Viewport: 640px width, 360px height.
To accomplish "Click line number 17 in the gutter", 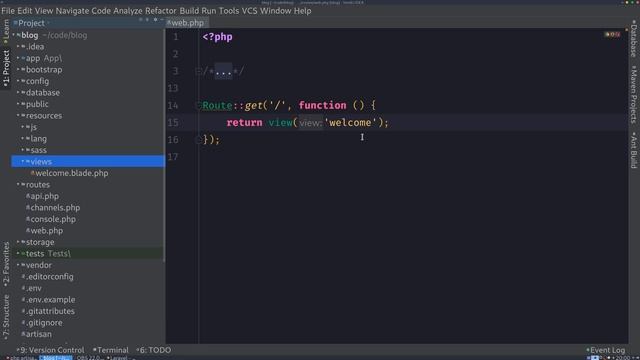I will pyautogui.click(x=173, y=157).
